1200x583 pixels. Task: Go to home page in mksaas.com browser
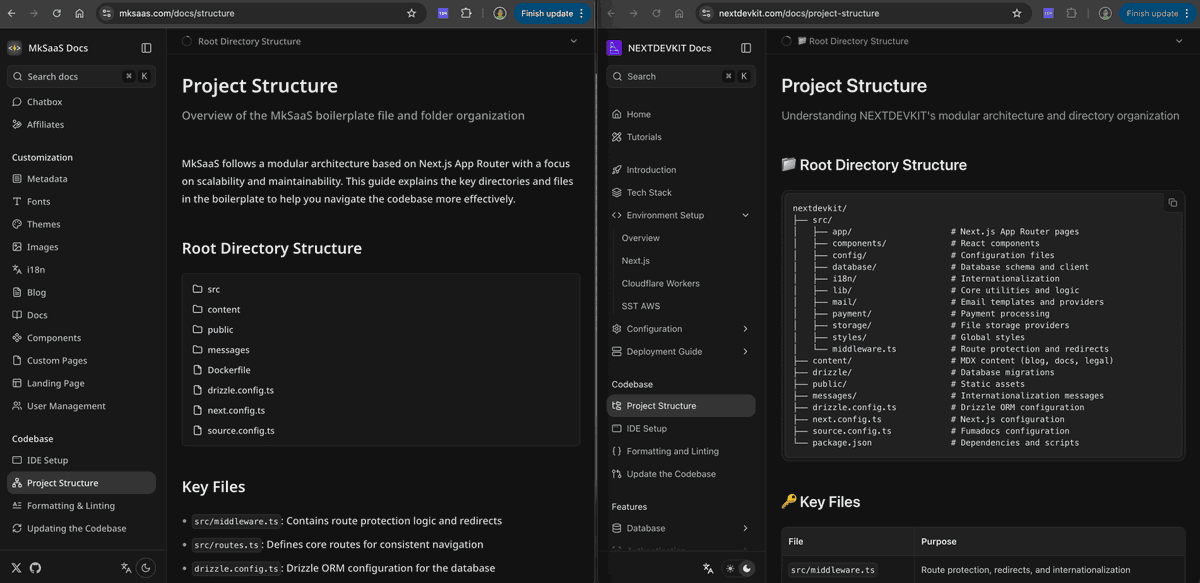click(79, 13)
